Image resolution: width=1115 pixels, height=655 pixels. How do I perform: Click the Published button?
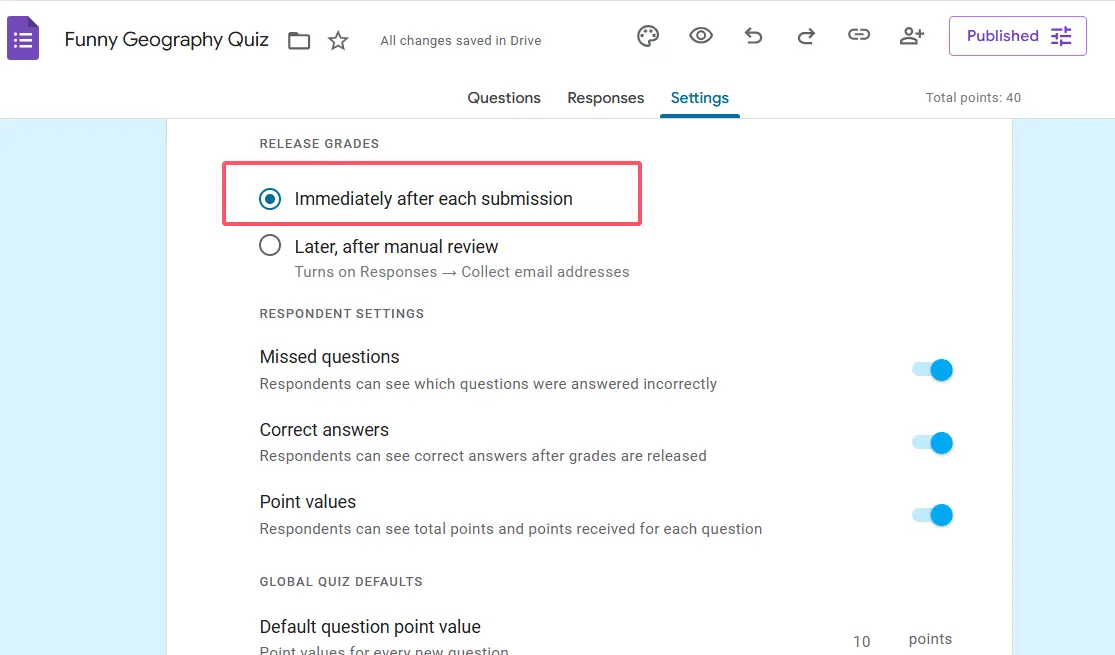pos(1017,36)
